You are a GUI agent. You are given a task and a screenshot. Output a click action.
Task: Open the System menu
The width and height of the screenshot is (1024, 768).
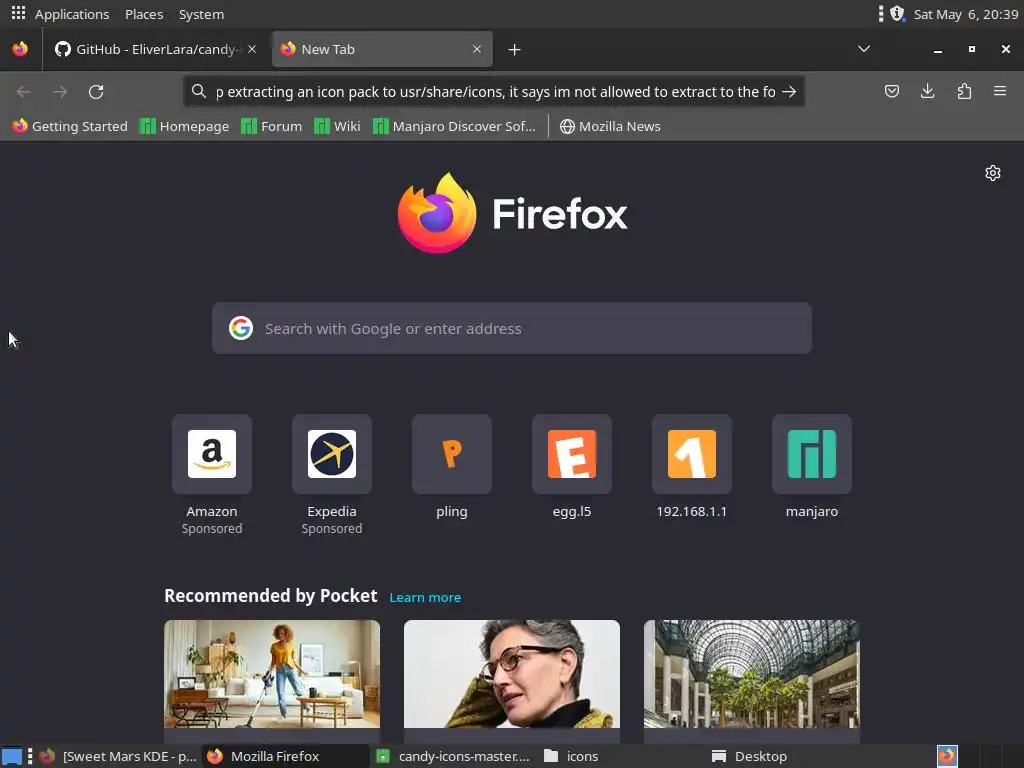tap(201, 14)
